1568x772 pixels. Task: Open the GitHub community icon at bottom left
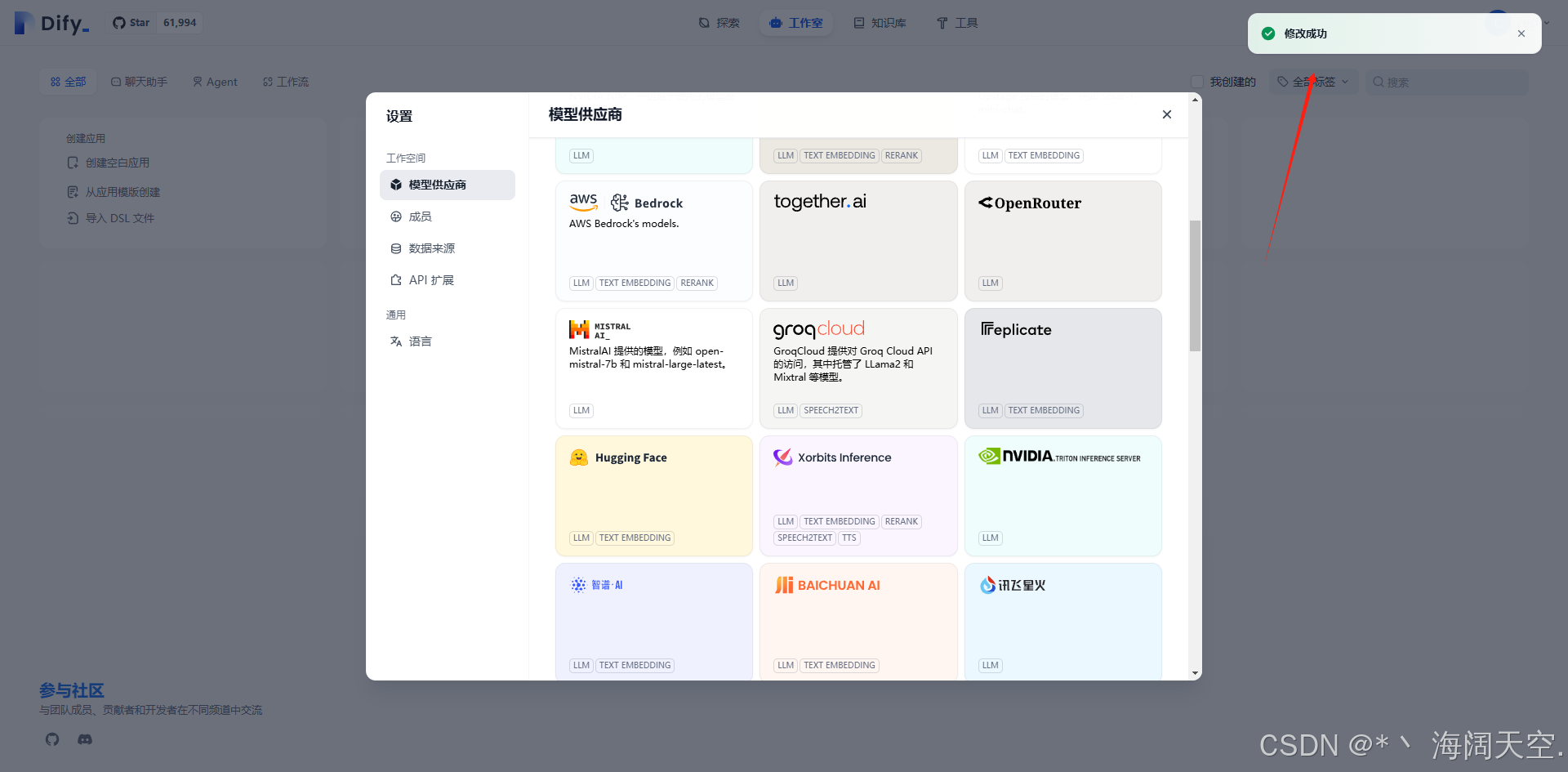tap(52, 739)
